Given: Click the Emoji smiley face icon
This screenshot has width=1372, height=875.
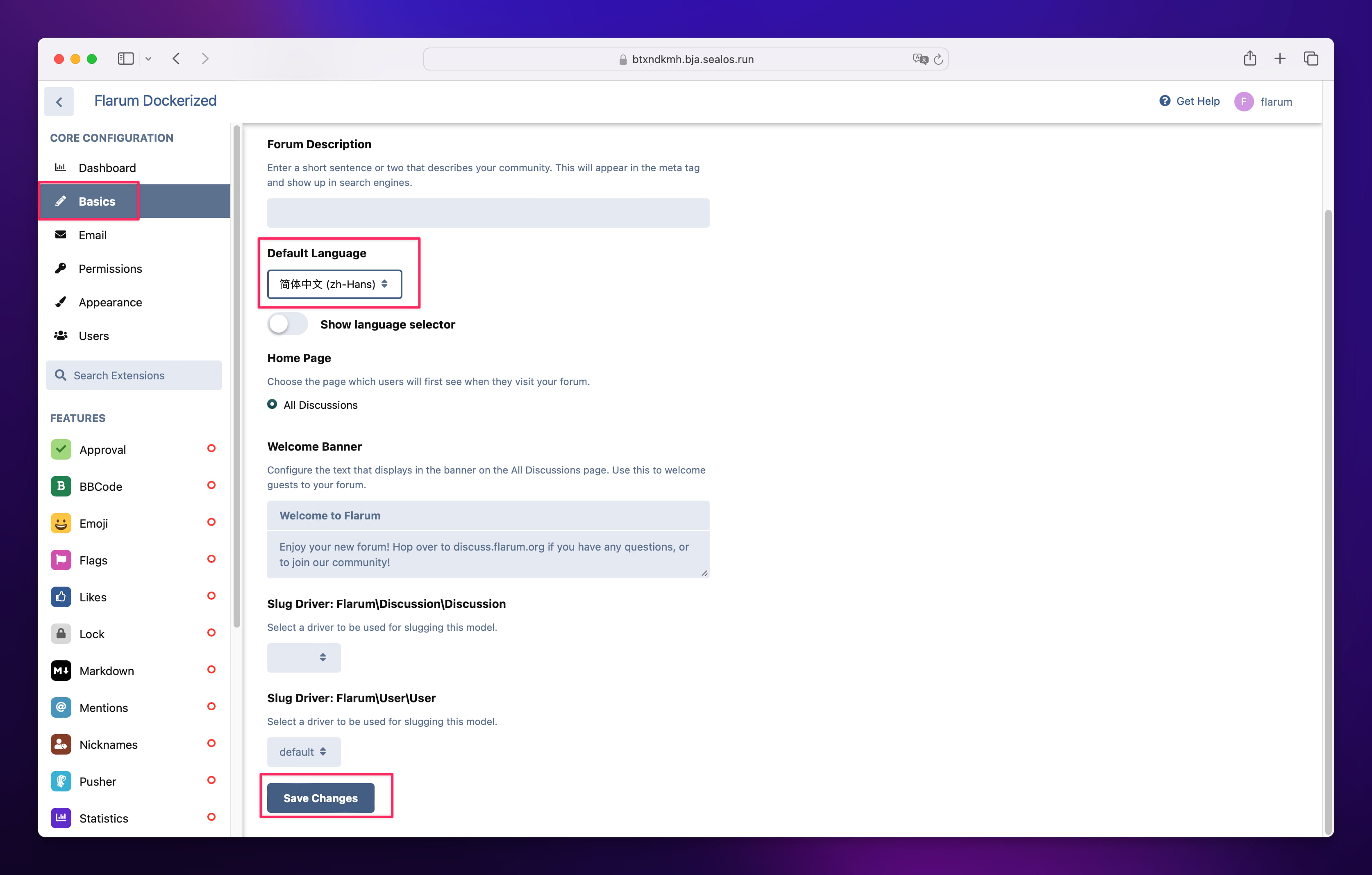Looking at the screenshot, I should click(x=61, y=524).
